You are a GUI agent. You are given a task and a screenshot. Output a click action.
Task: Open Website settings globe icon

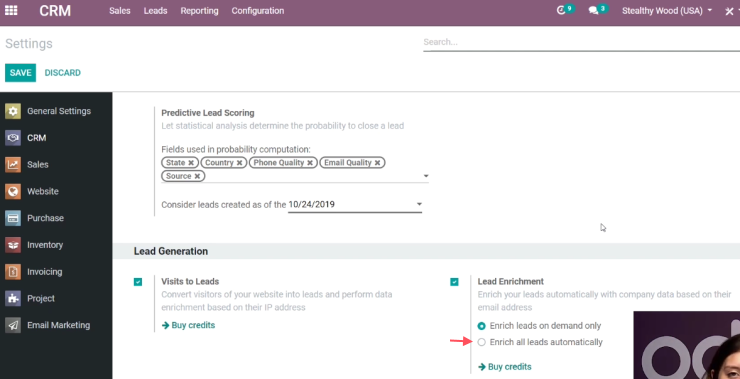click(x=13, y=192)
